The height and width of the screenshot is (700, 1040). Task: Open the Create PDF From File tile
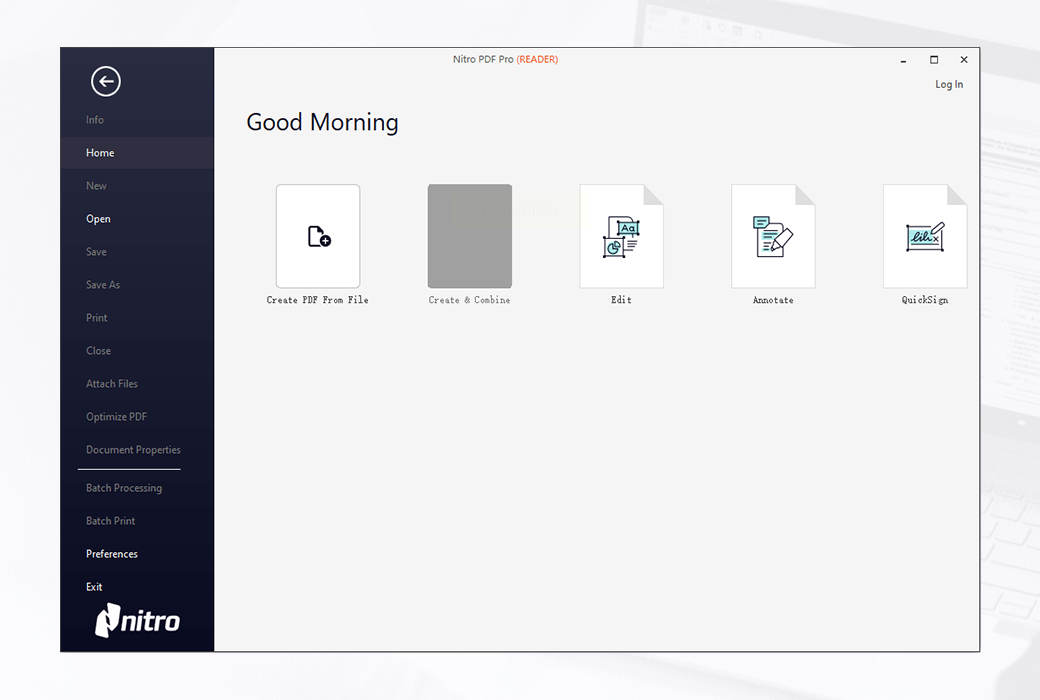318,236
